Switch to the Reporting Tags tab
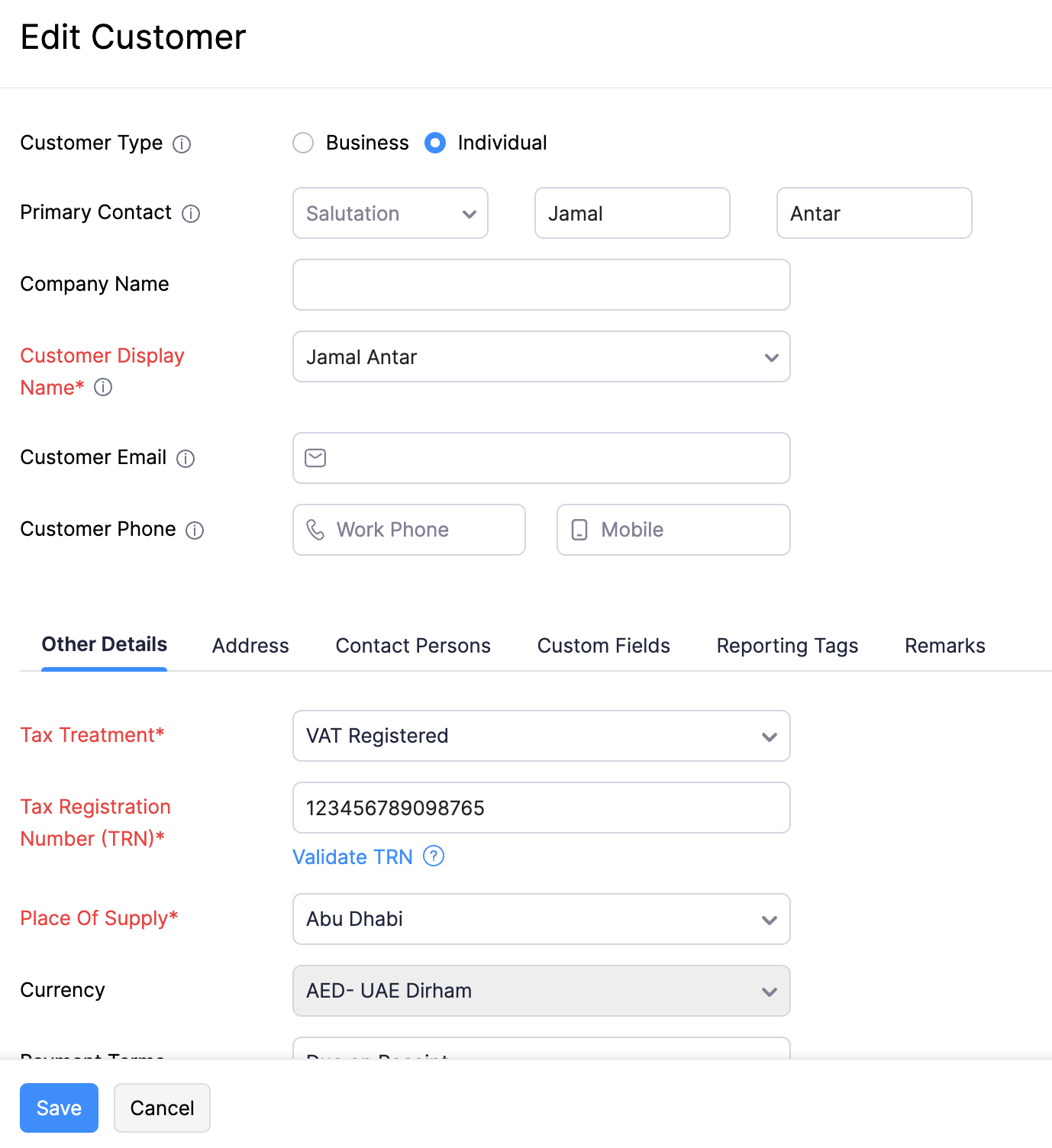The width and height of the screenshot is (1052, 1148). [786, 646]
